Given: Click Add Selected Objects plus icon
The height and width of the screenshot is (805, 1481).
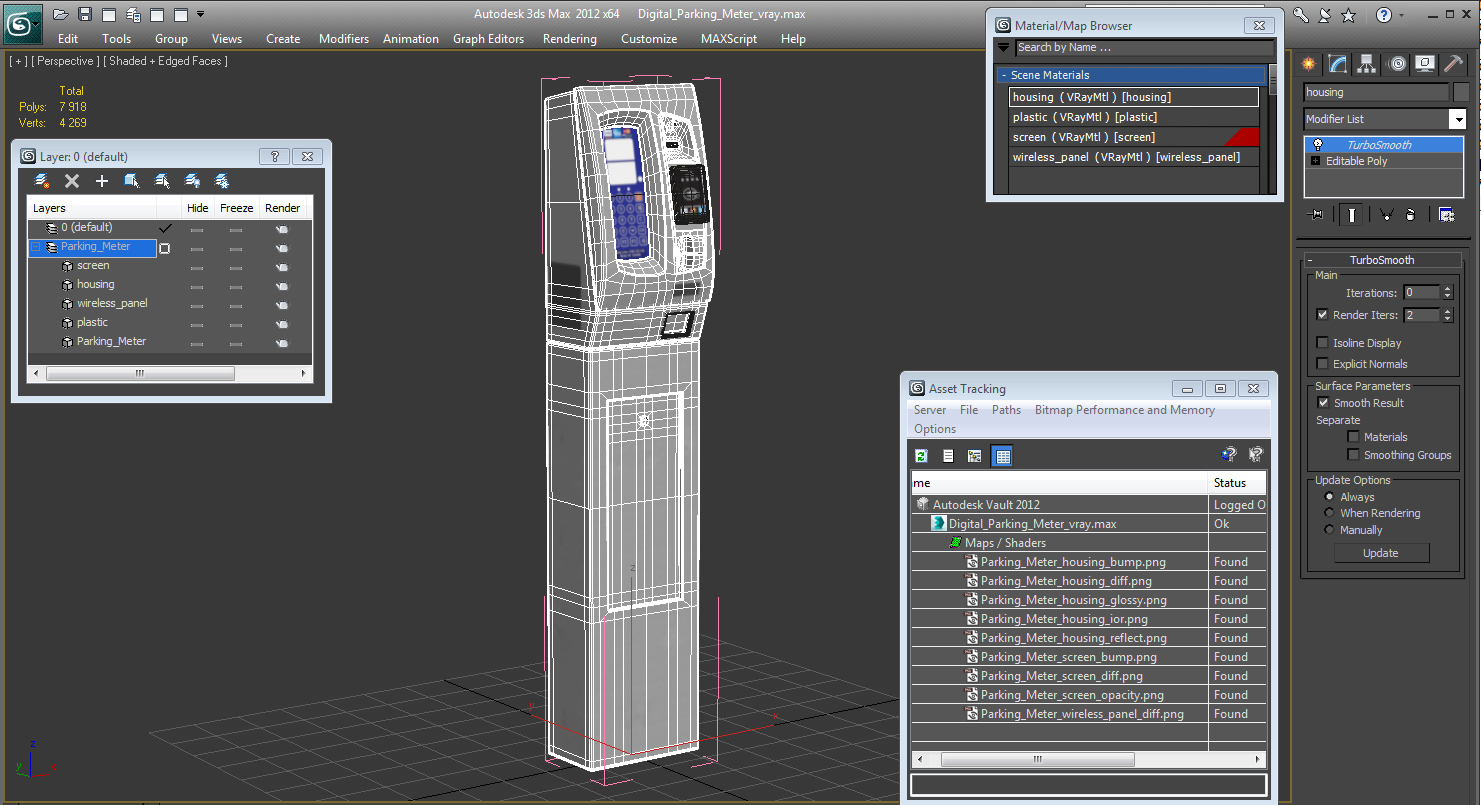Looking at the screenshot, I should (102, 181).
